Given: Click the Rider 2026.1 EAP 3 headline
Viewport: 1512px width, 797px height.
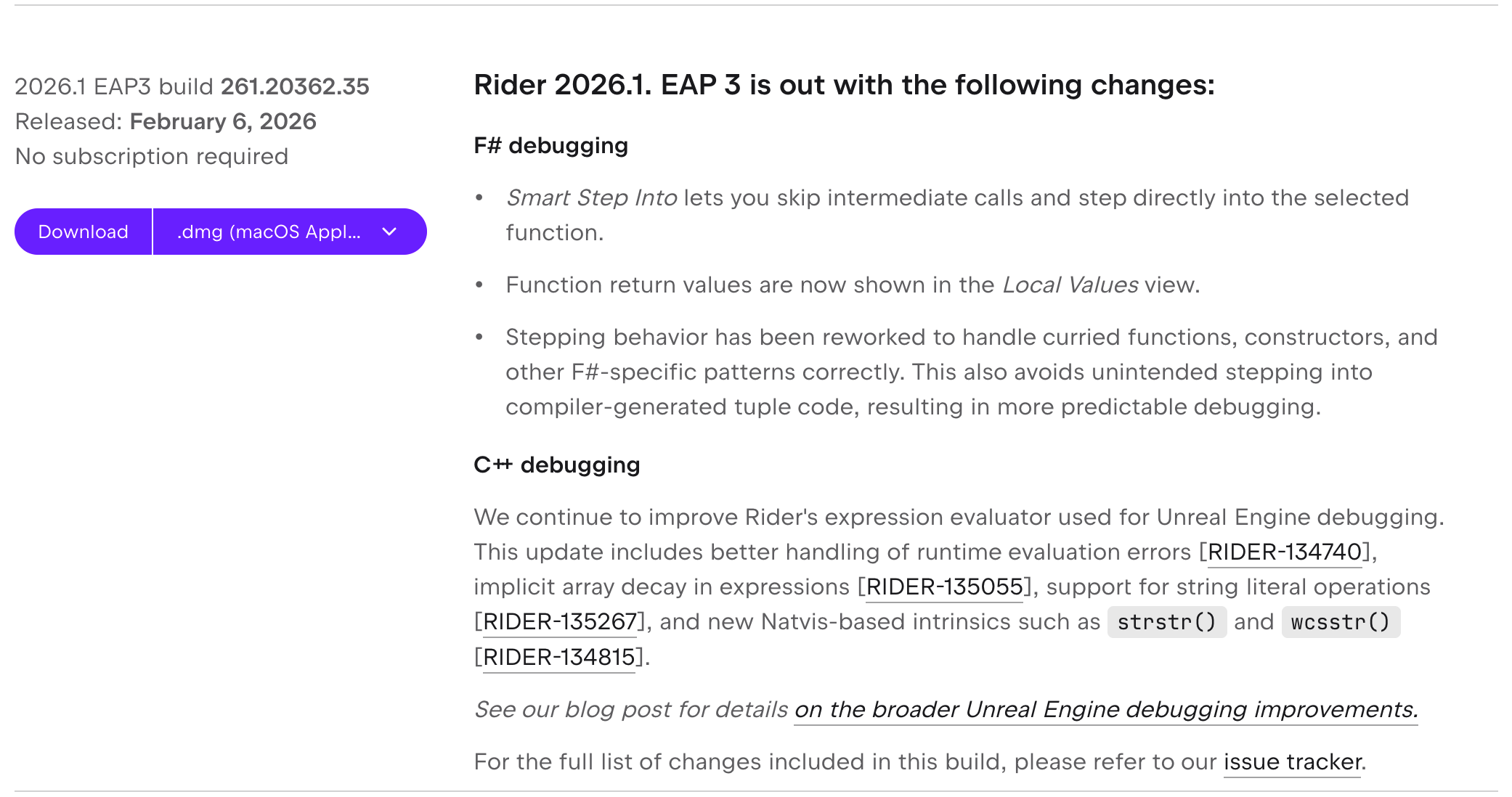Looking at the screenshot, I should (x=844, y=85).
